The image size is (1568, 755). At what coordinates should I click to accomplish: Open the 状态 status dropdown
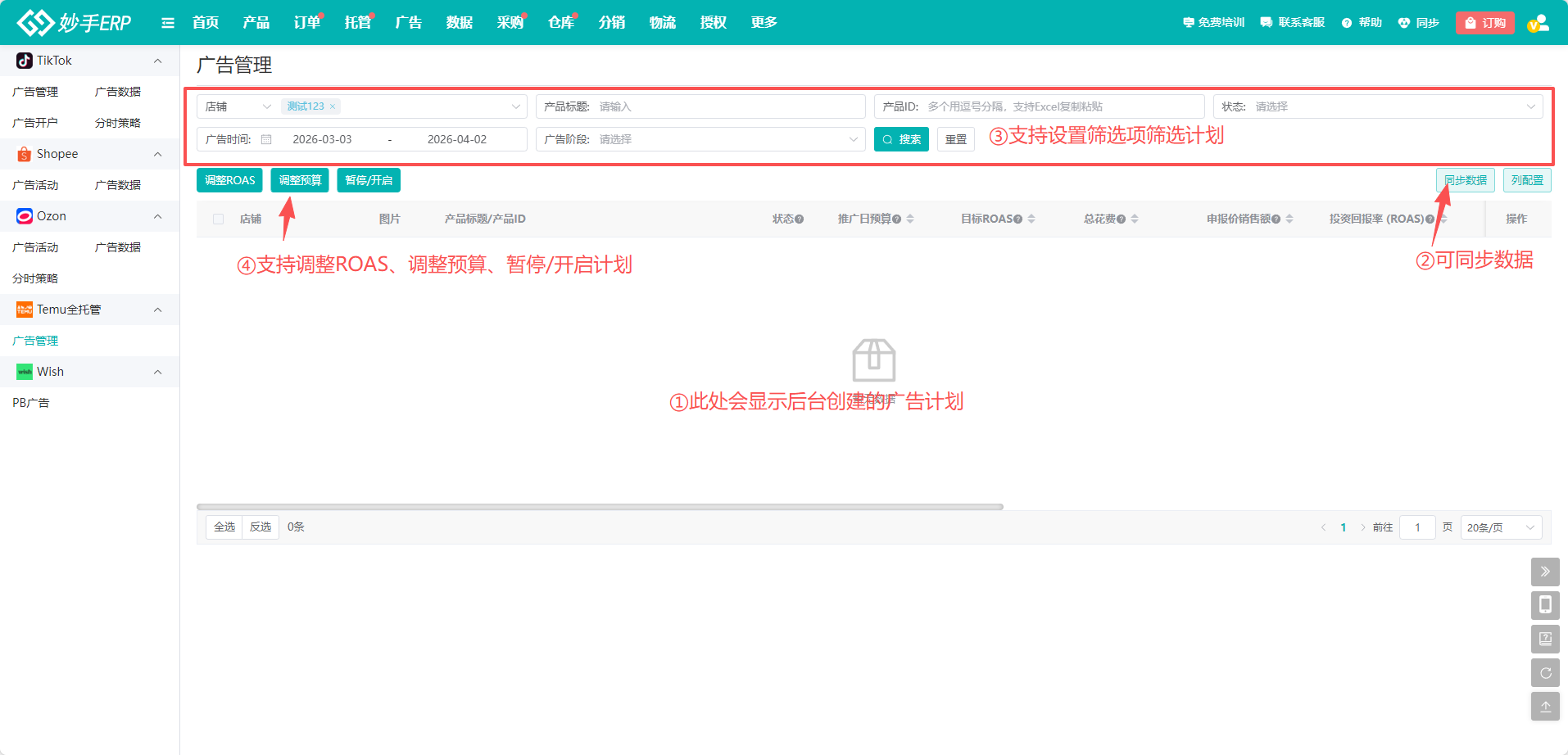1393,106
